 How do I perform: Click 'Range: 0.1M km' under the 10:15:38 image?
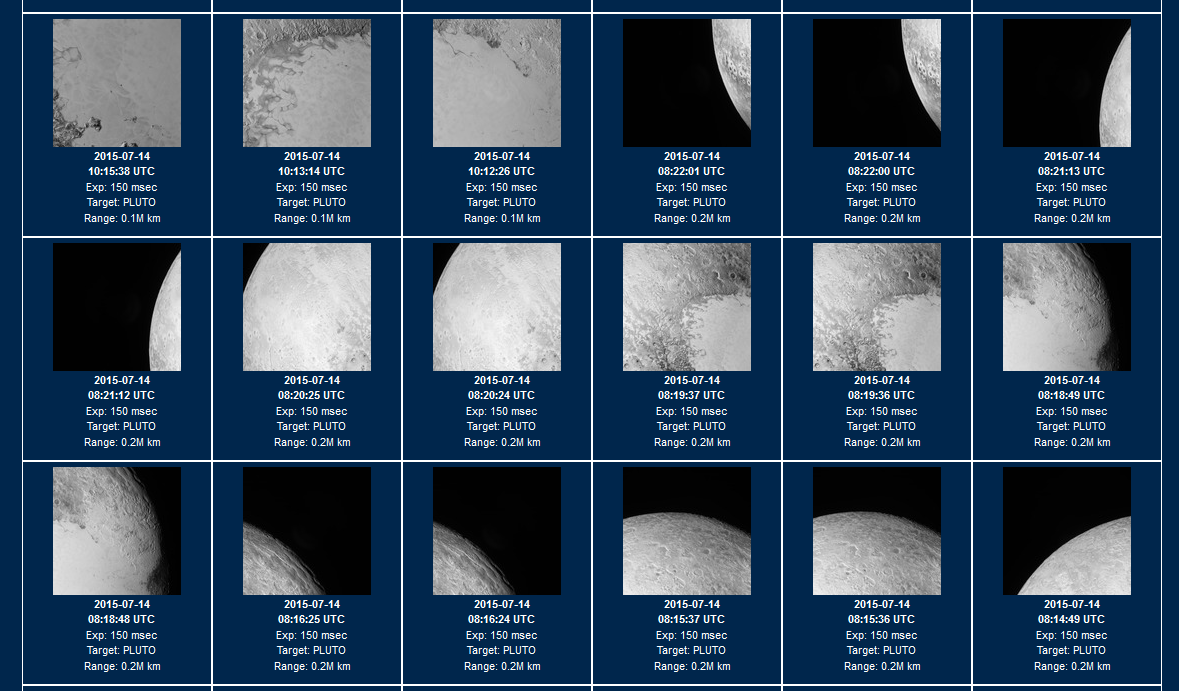[122, 219]
